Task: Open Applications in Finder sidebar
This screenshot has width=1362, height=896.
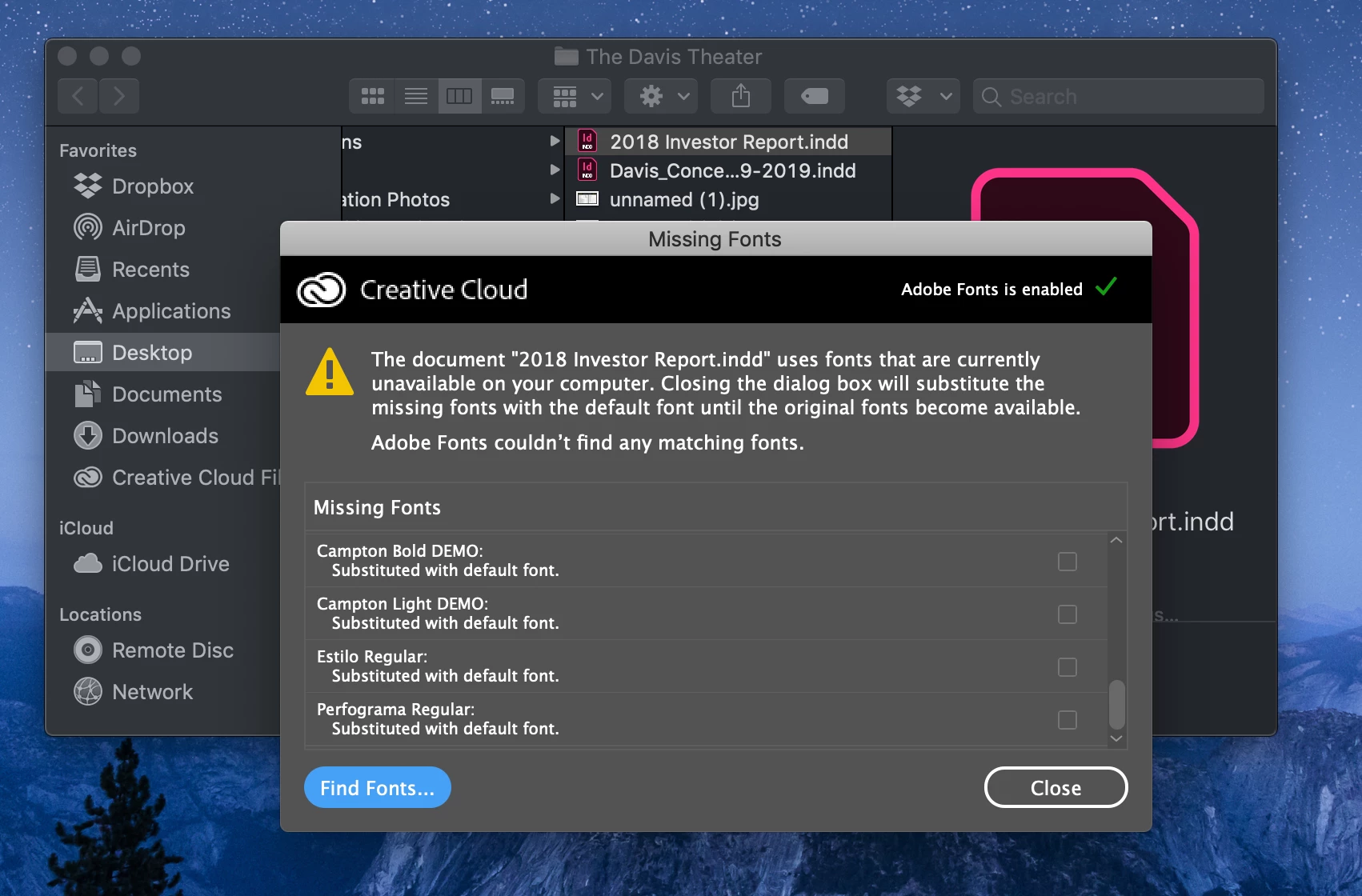Action: point(171,311)
